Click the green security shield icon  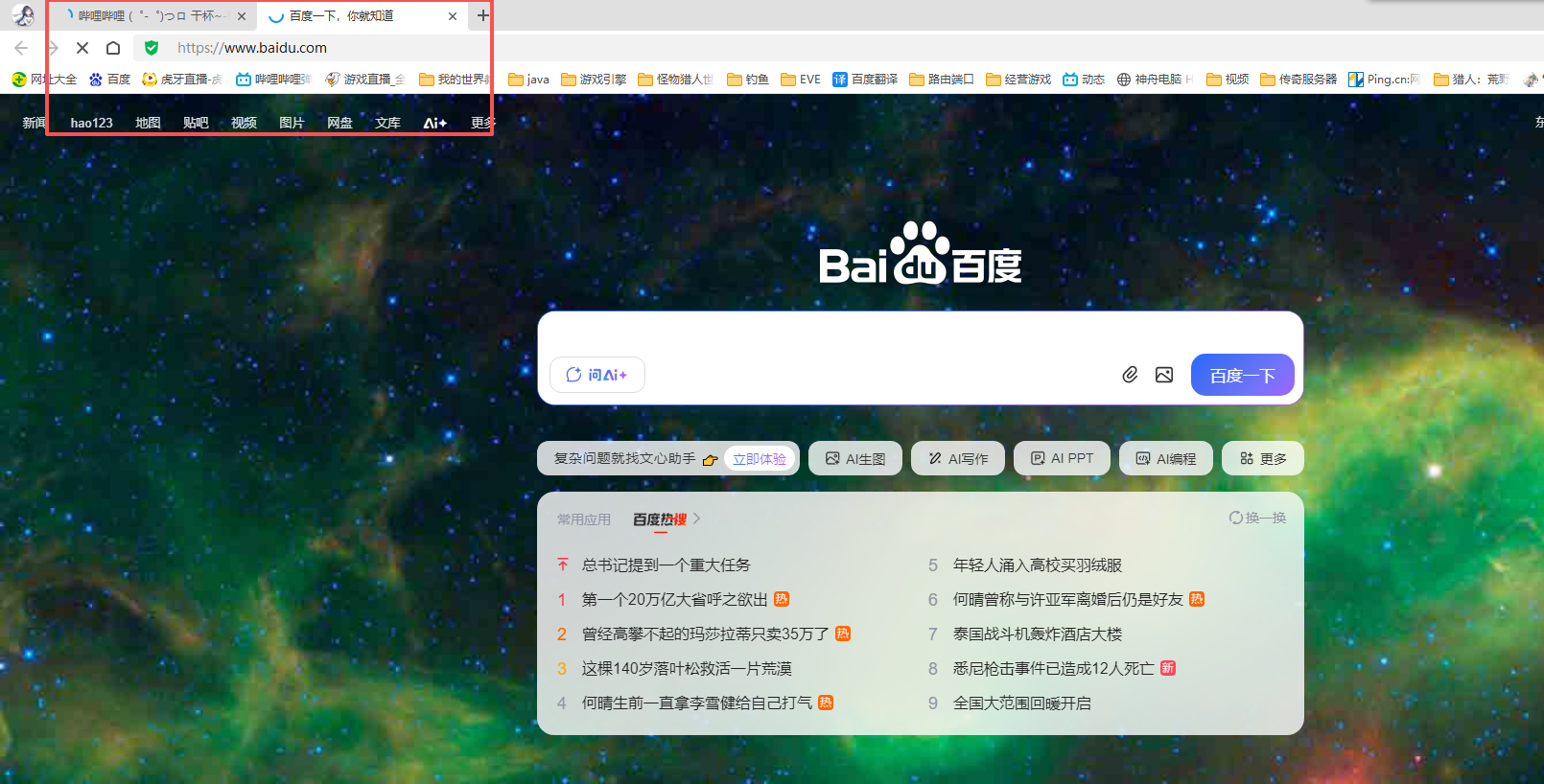coord(152,48)
